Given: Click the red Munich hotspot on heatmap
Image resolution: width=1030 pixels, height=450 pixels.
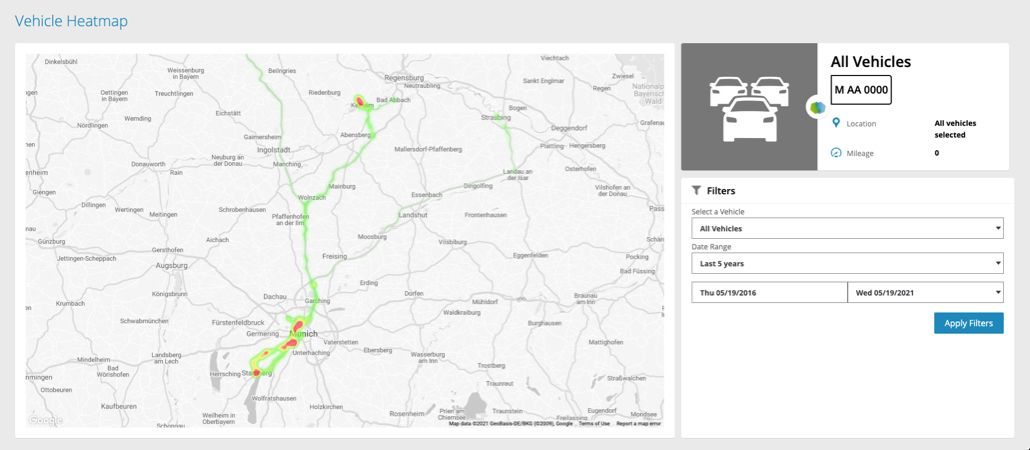Looking at the screenshot, I should point(297,326).
